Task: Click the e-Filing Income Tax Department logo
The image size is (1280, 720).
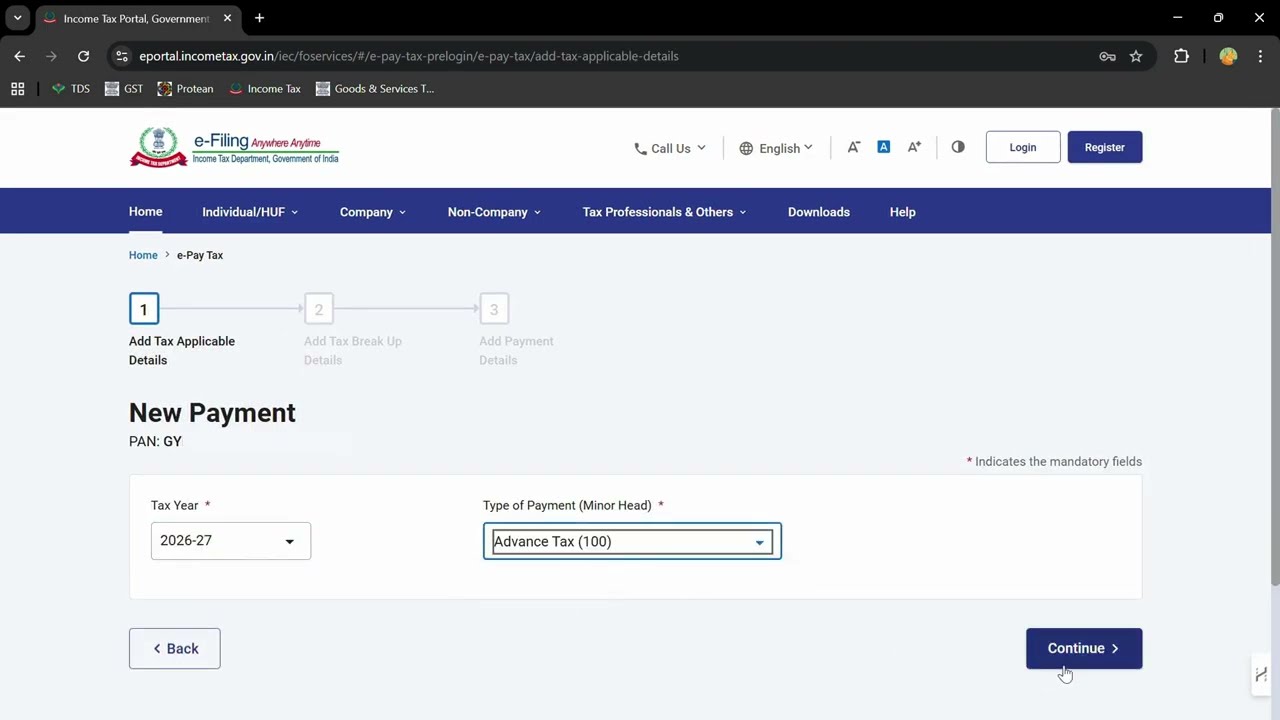Action: point(234,147)
